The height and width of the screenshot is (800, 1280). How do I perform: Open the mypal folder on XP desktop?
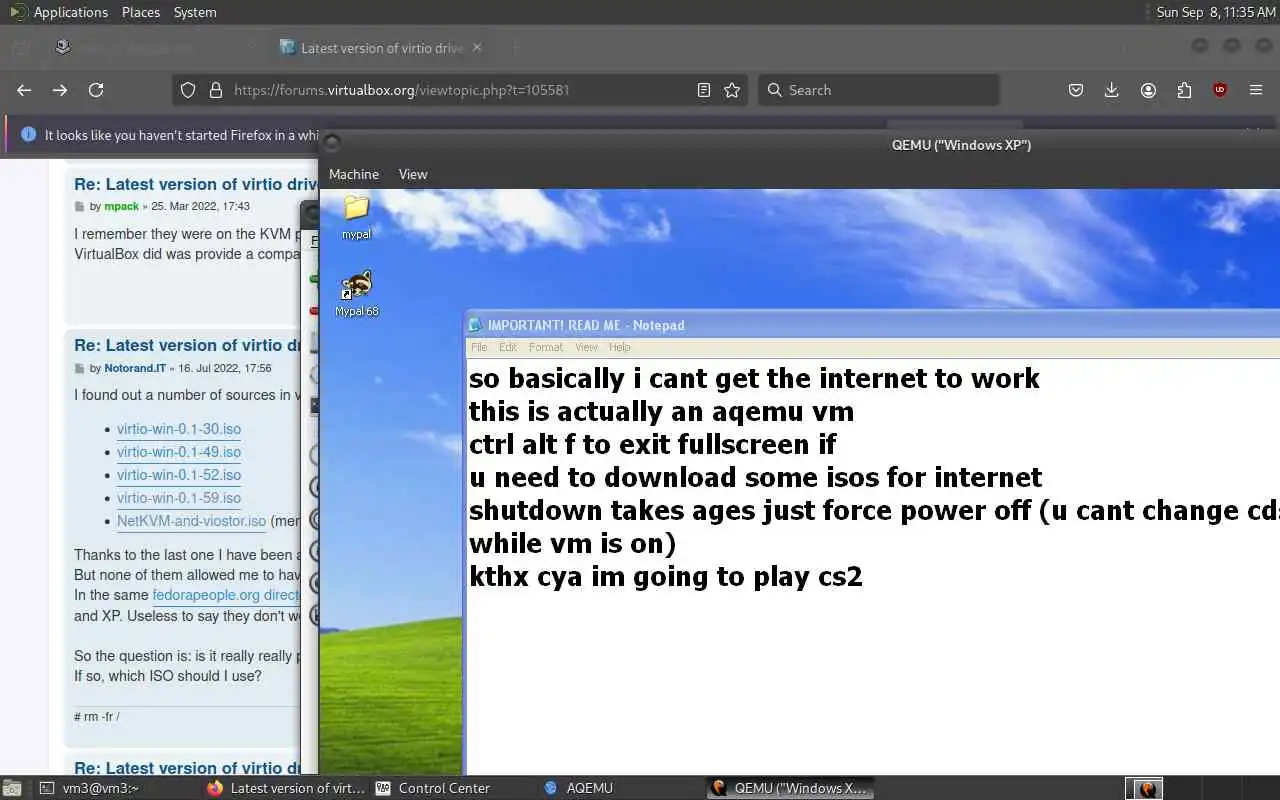356,217
